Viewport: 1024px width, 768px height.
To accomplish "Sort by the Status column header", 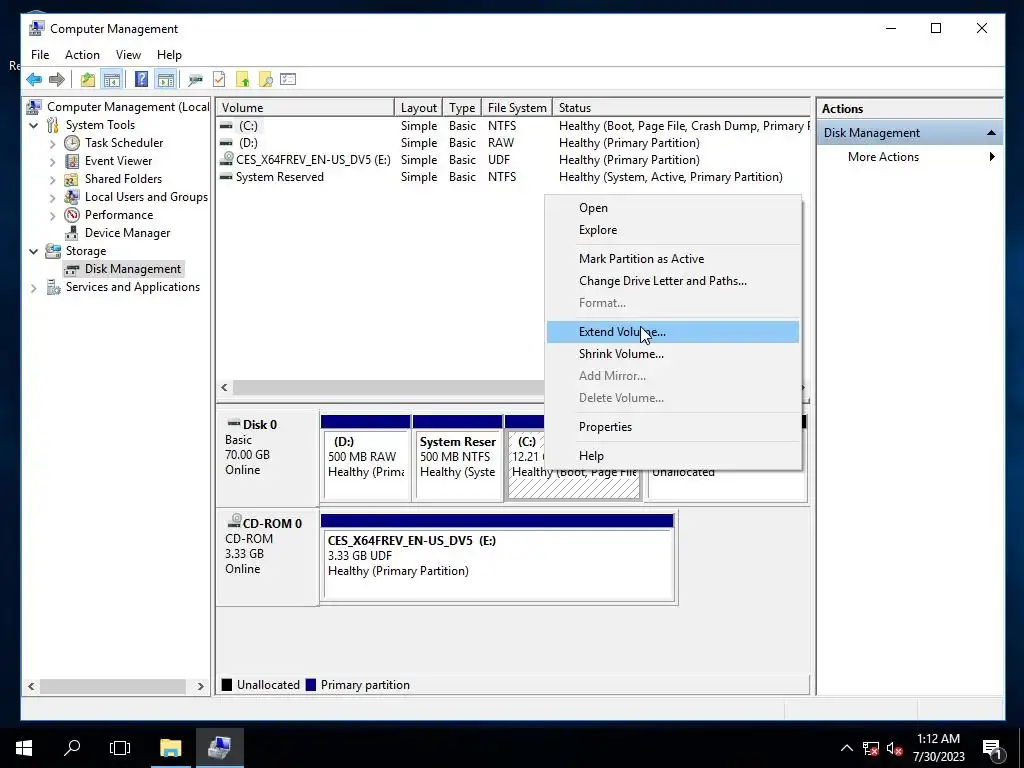I will click(681, 108).
